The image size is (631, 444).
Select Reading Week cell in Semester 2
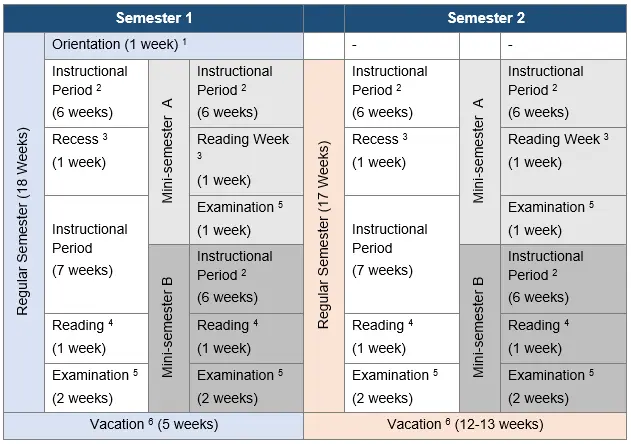560,150
